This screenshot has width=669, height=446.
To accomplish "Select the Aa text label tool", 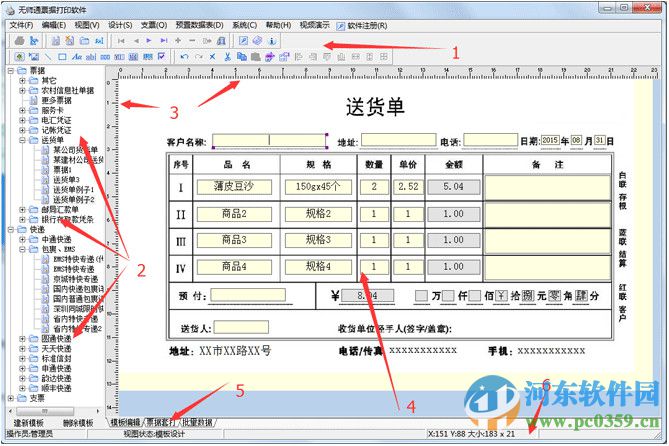I will point(77,56).
